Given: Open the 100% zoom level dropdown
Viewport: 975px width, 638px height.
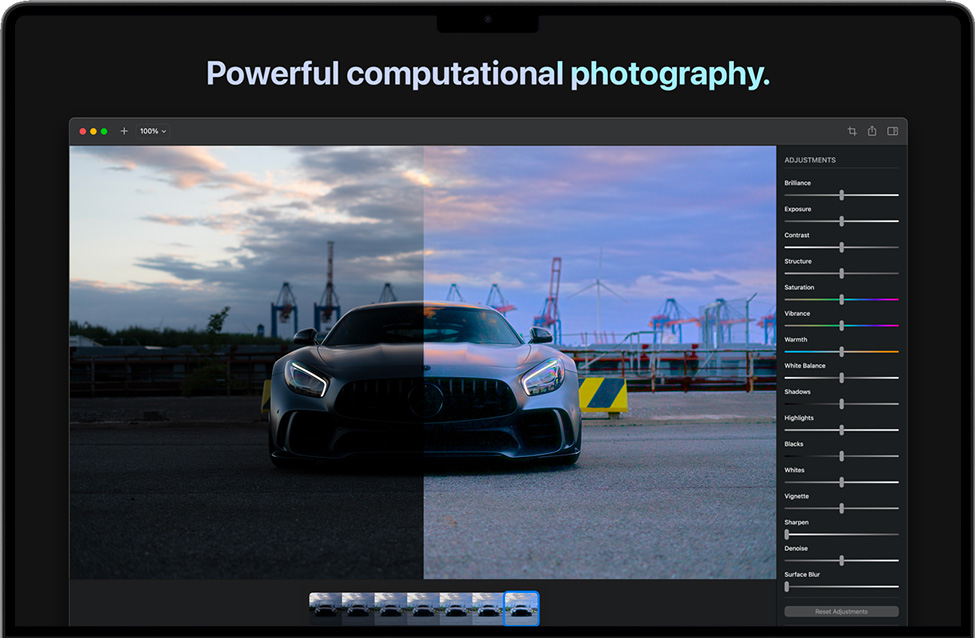Looking at the screenshot, I should [x=153, y=131].
